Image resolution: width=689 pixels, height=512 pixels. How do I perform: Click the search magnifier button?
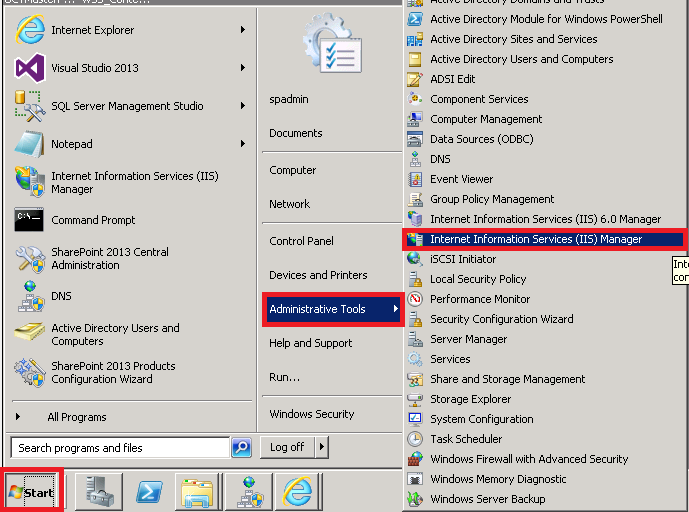coord(241,447)
